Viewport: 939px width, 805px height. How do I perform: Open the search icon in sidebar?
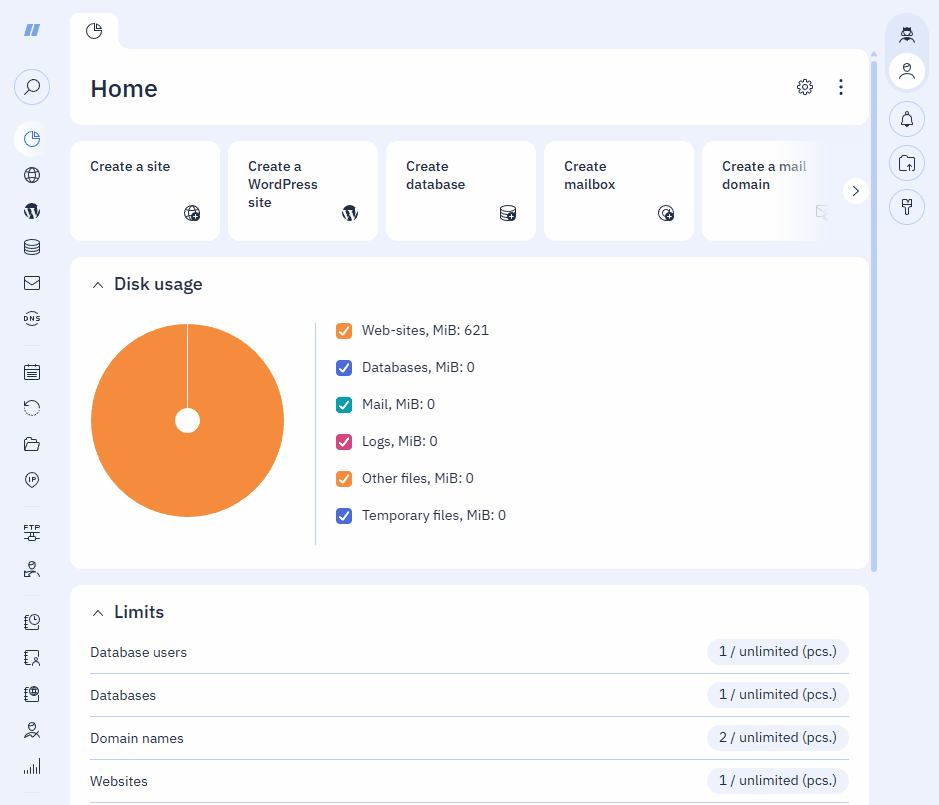32,87
